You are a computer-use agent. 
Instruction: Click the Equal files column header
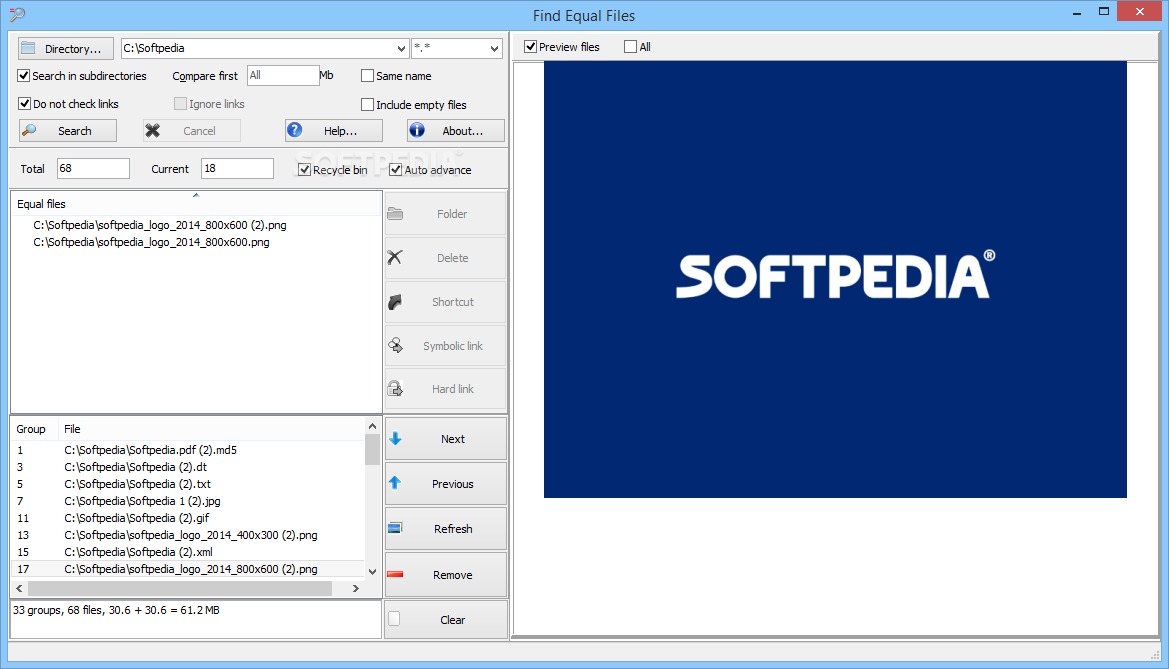195,204
